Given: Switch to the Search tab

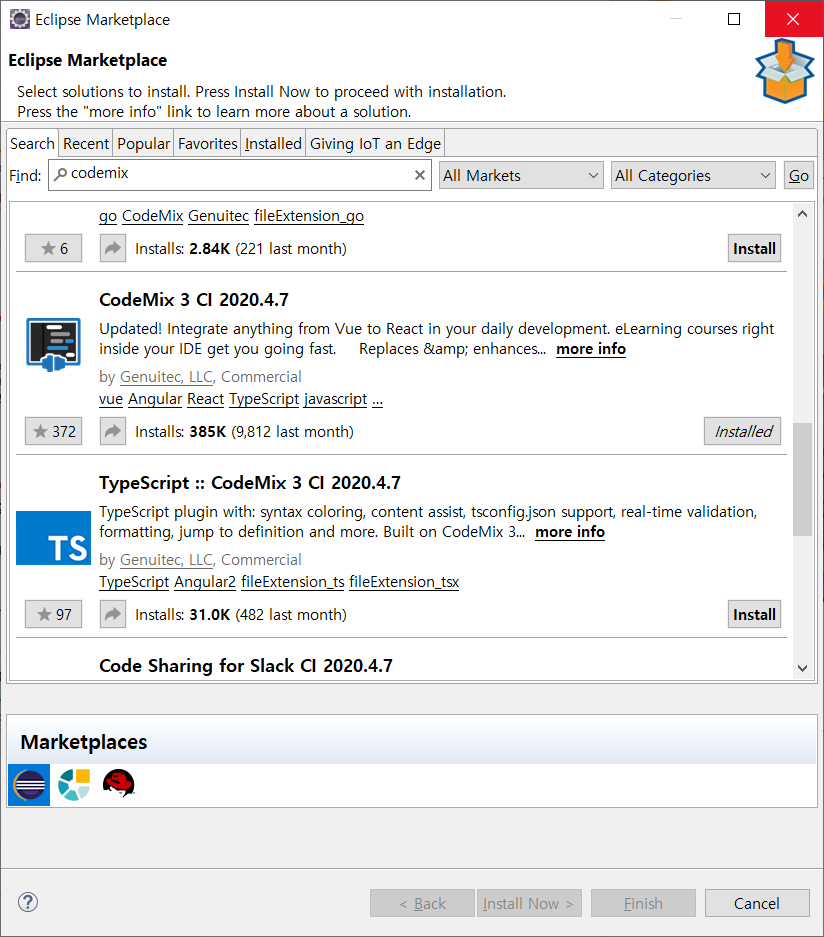Looking at the screenshot, I should tap(32, 144).
